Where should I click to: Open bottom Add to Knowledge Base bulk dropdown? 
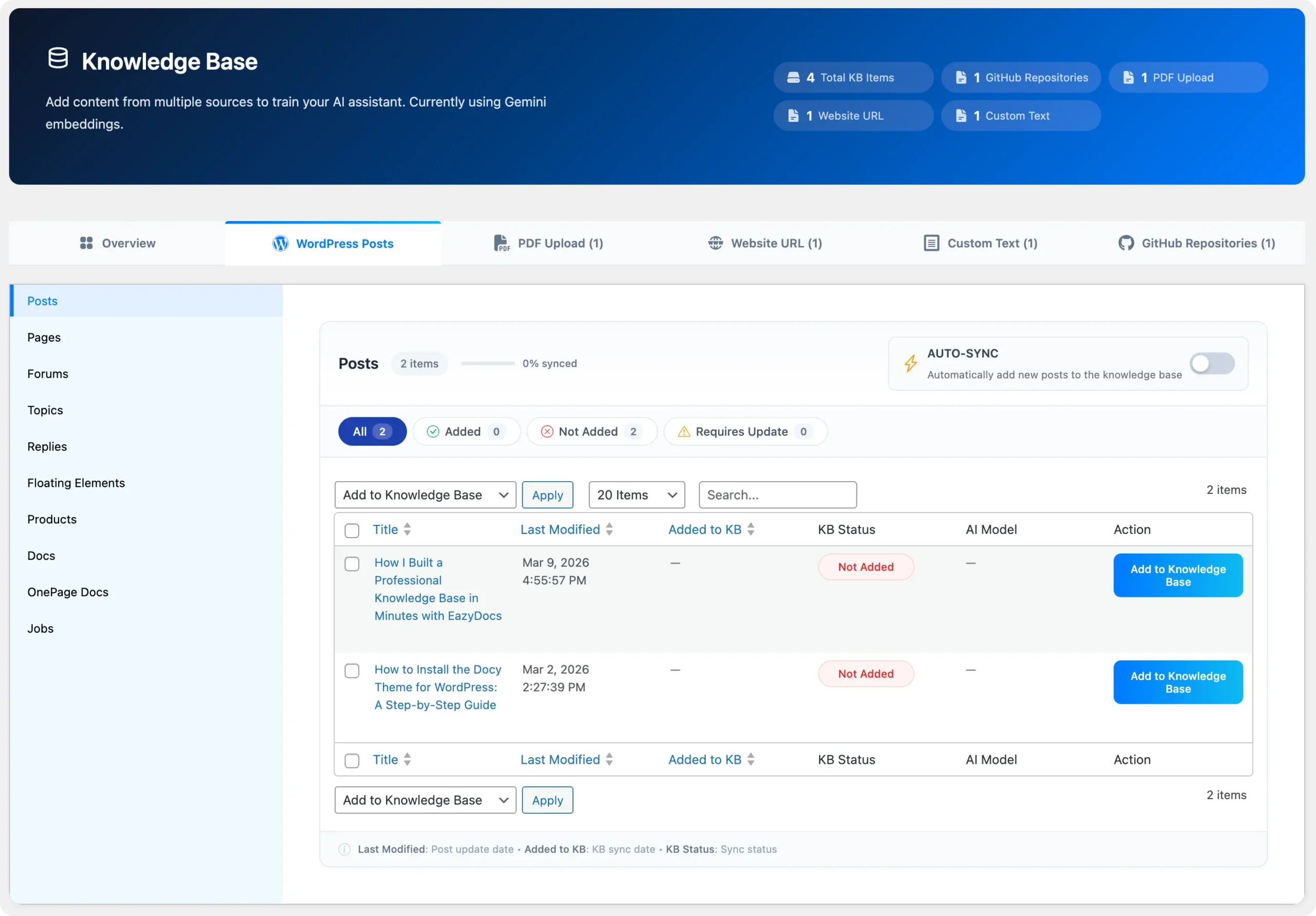point(425,800)
